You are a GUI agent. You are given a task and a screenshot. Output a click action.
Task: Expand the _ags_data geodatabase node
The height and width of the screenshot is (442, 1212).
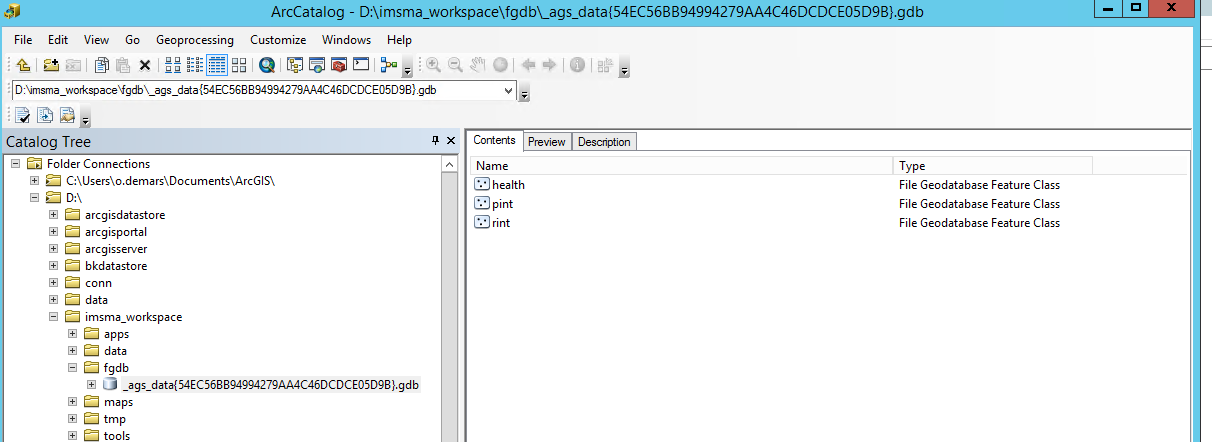[x=91, y=385]
